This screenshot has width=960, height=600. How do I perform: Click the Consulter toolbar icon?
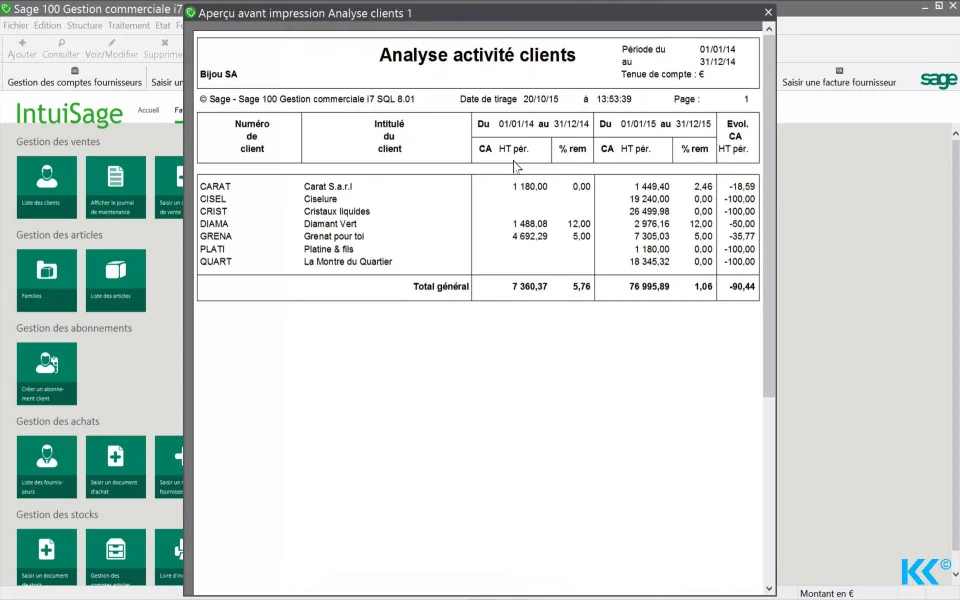point(61,49)
